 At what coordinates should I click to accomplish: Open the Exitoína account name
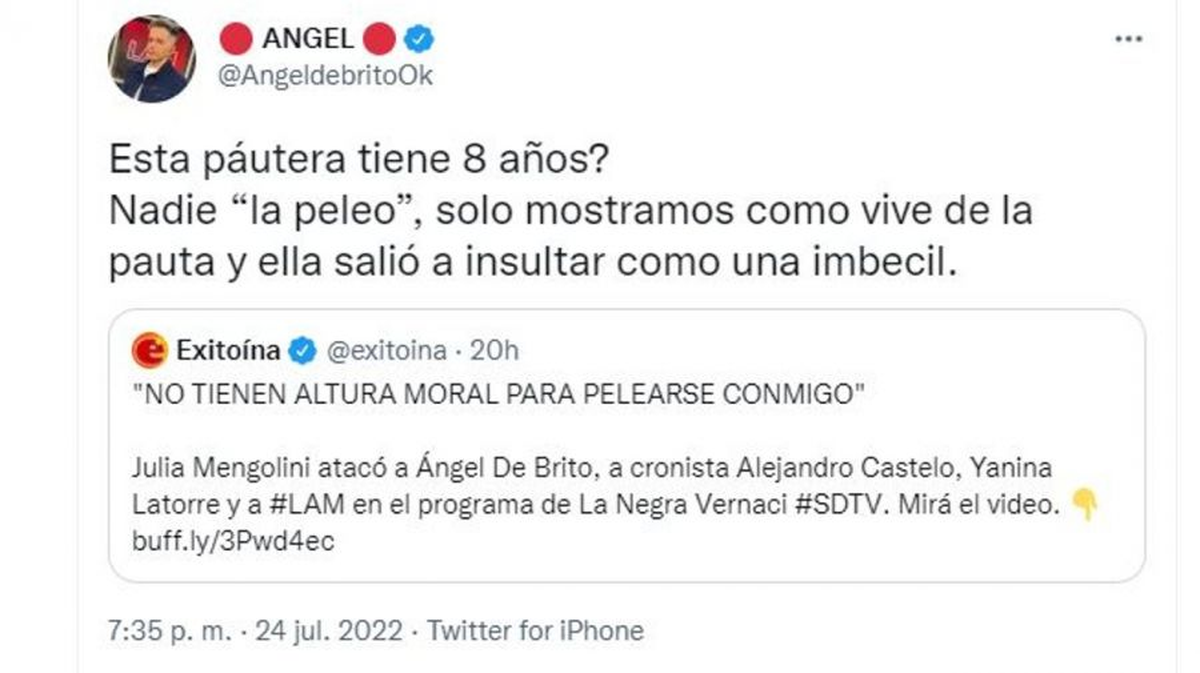[x=229, y=351]
